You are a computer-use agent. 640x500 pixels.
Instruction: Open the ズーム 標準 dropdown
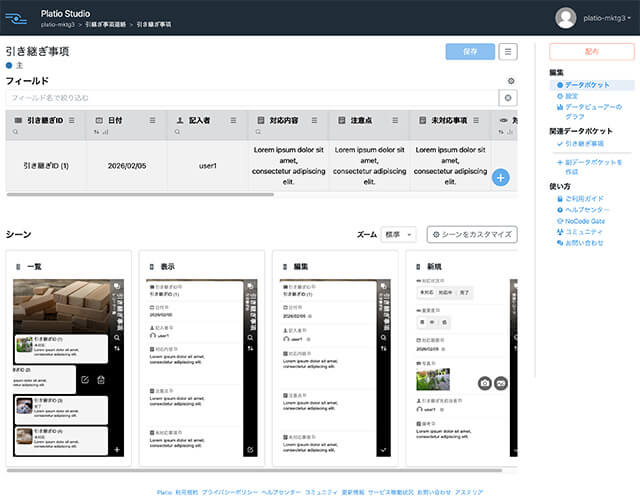(398, 234)
